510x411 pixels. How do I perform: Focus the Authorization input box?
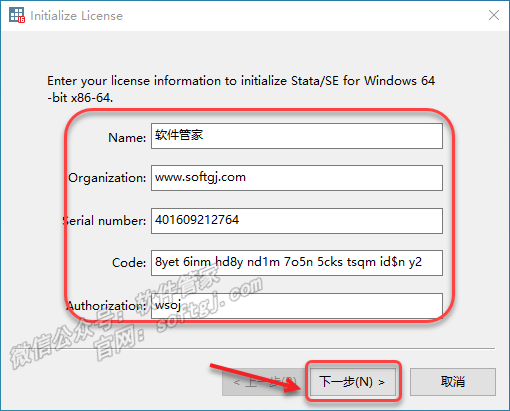coord(297,306)
